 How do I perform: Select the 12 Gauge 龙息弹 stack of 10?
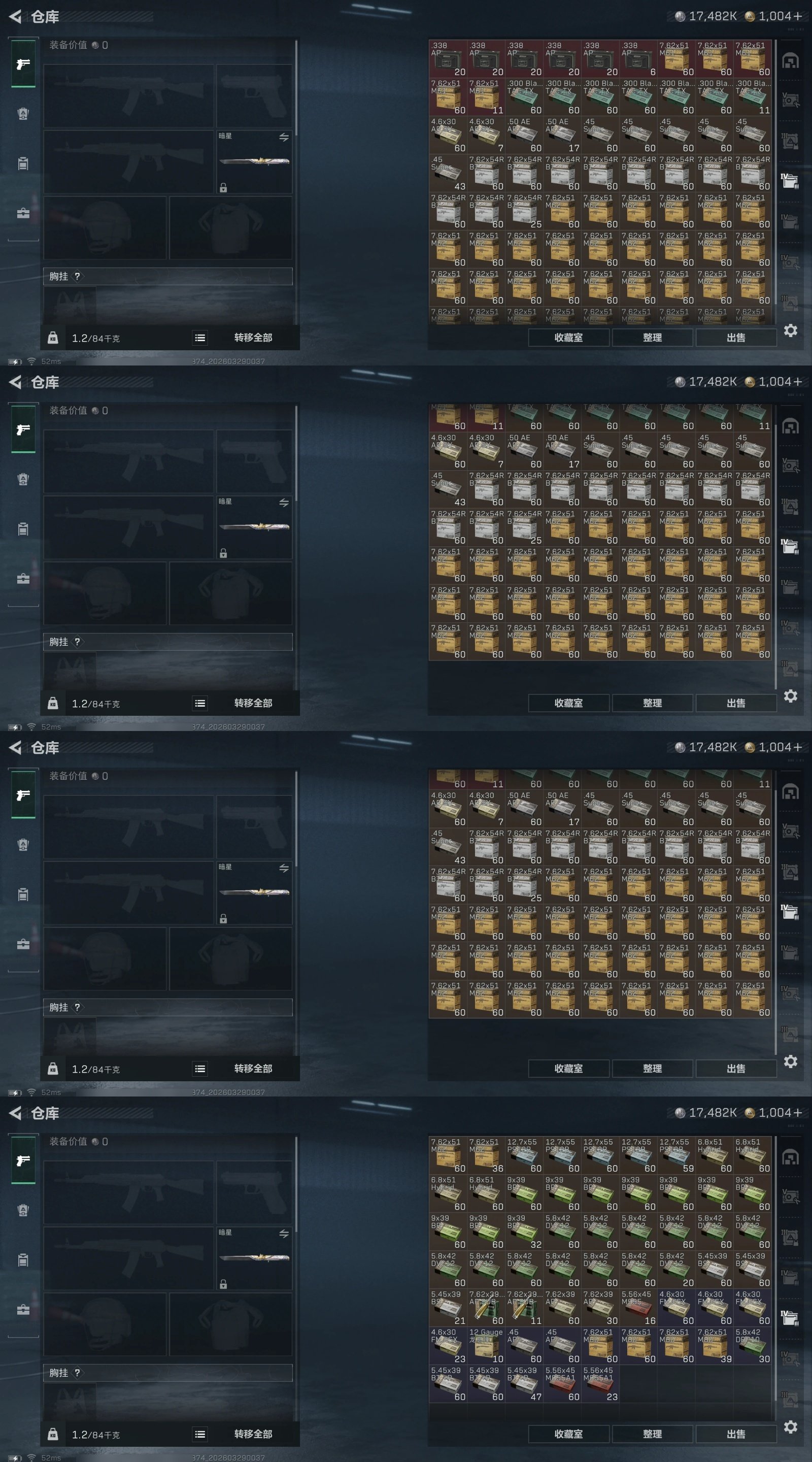pos(486,1345)
